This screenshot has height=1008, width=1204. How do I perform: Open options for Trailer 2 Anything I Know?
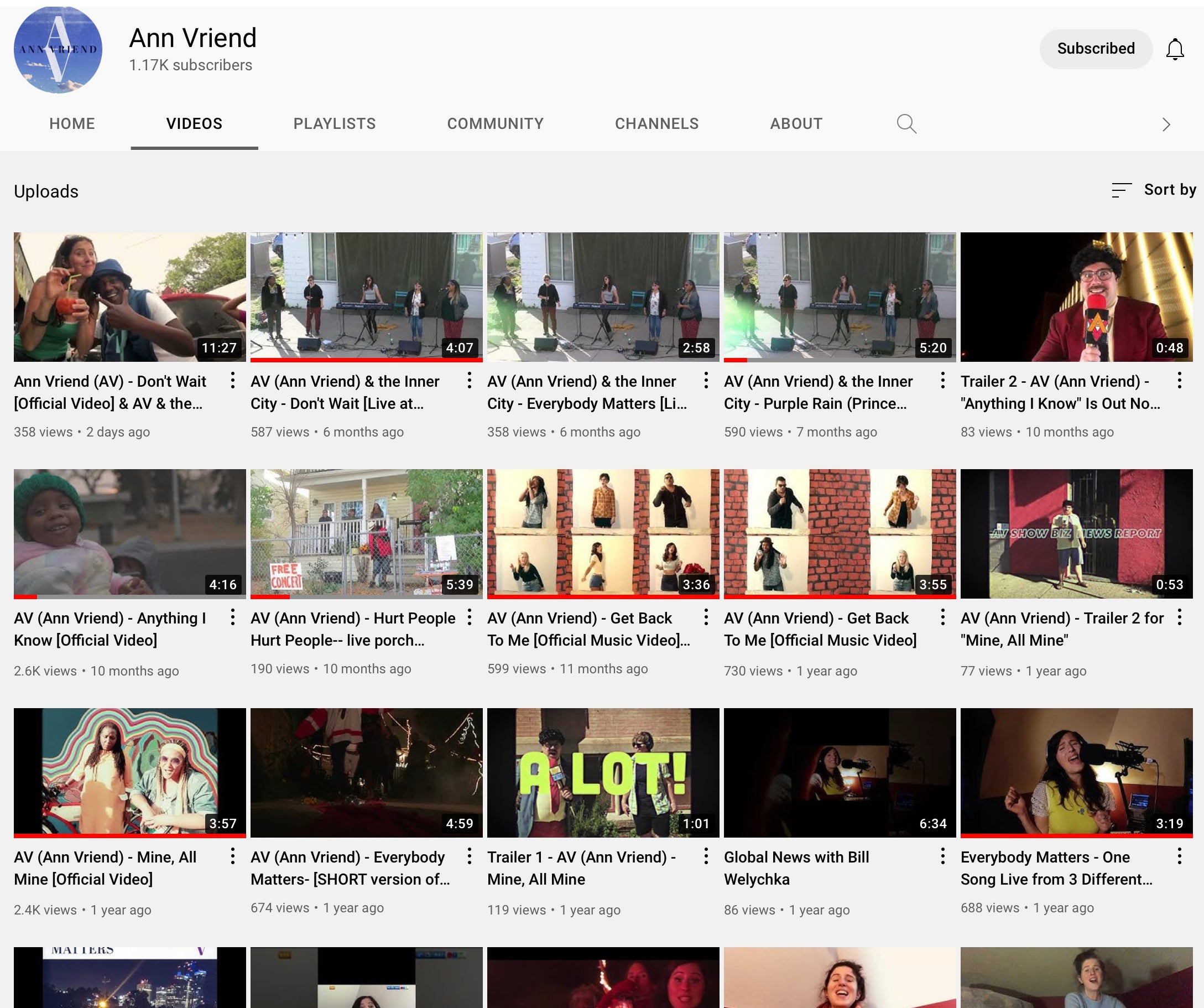(1180, 380)
